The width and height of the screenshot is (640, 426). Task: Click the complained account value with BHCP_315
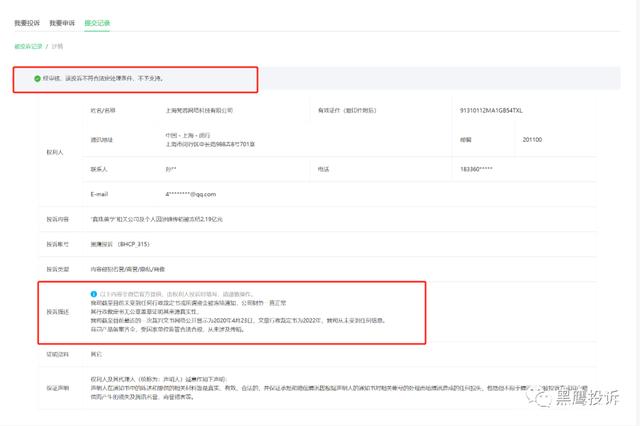point(120,244)
